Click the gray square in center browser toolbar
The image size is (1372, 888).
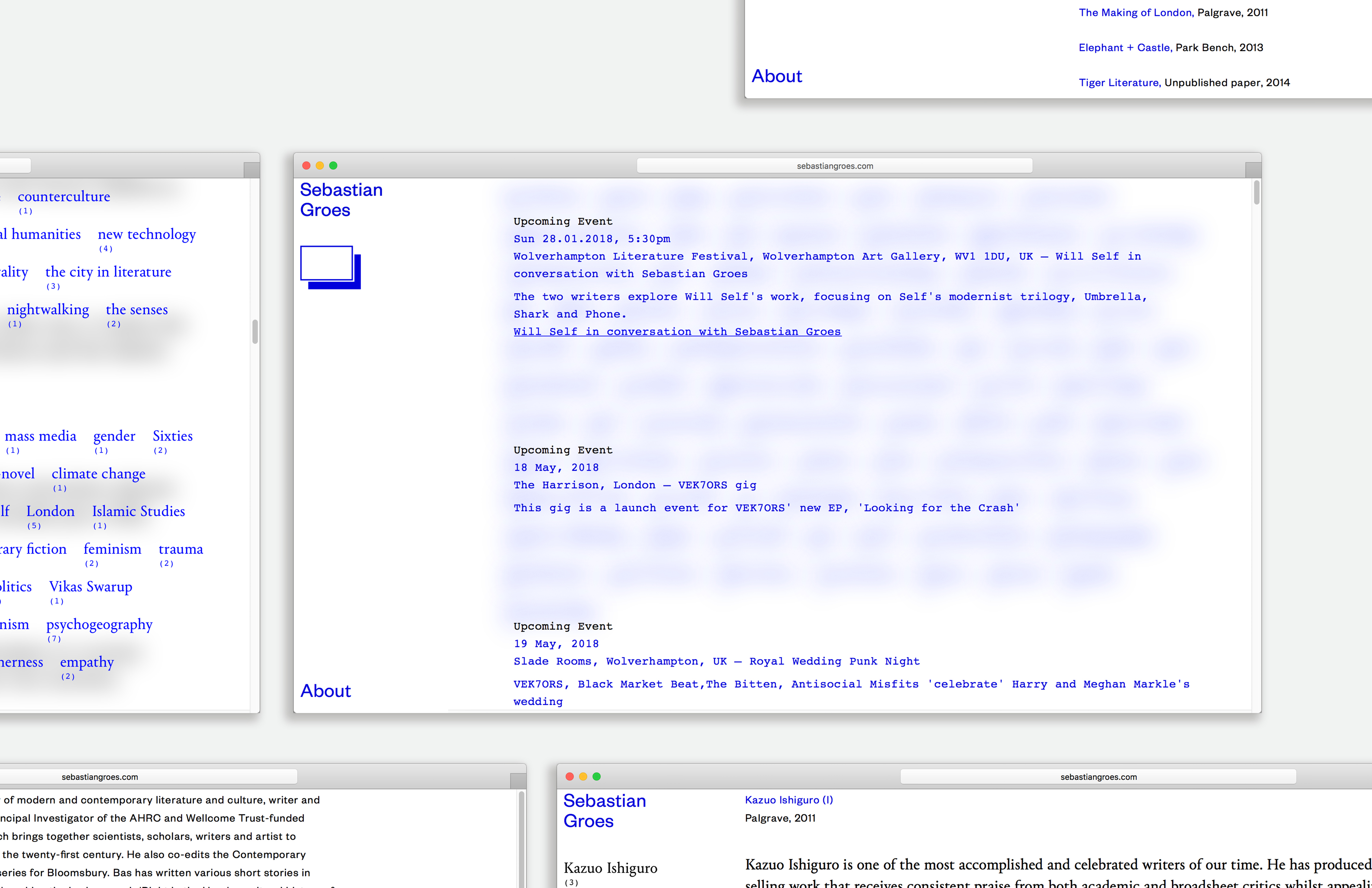click(1253, 170)
